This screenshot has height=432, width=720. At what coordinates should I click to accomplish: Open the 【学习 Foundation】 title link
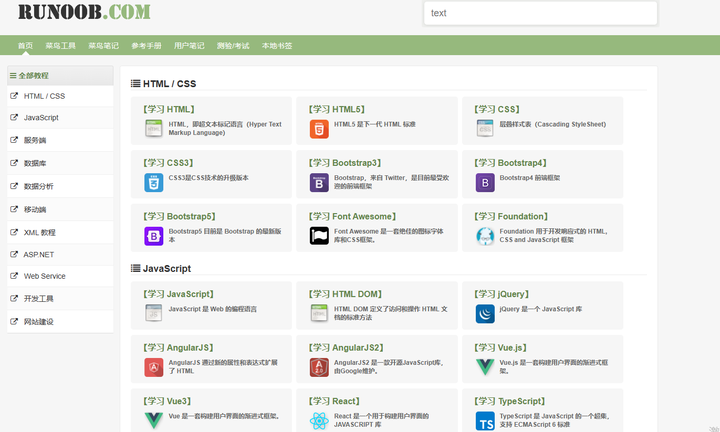pos(511,216)
